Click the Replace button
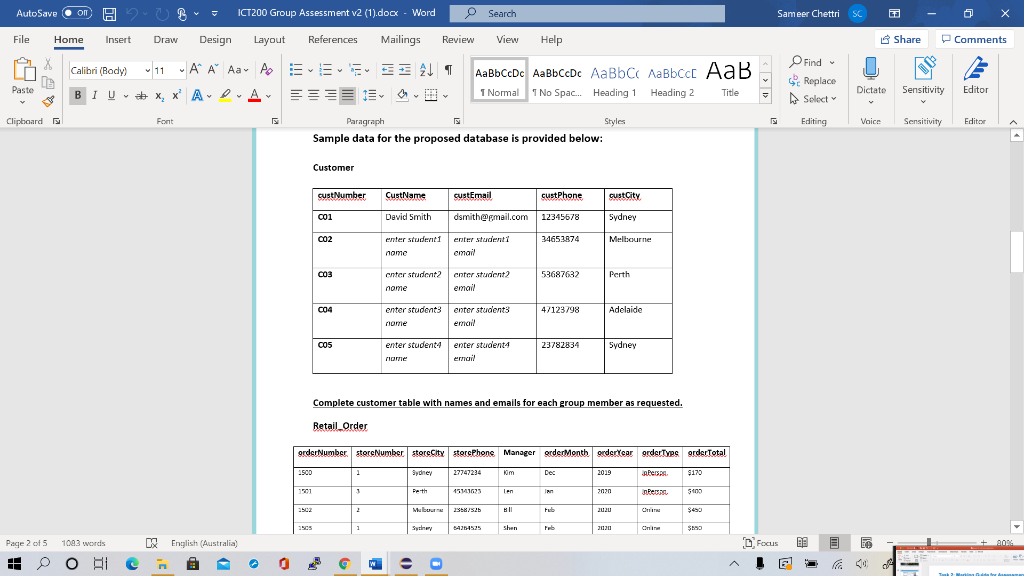This screenshot has width=1024, height=576. point(814,81)
